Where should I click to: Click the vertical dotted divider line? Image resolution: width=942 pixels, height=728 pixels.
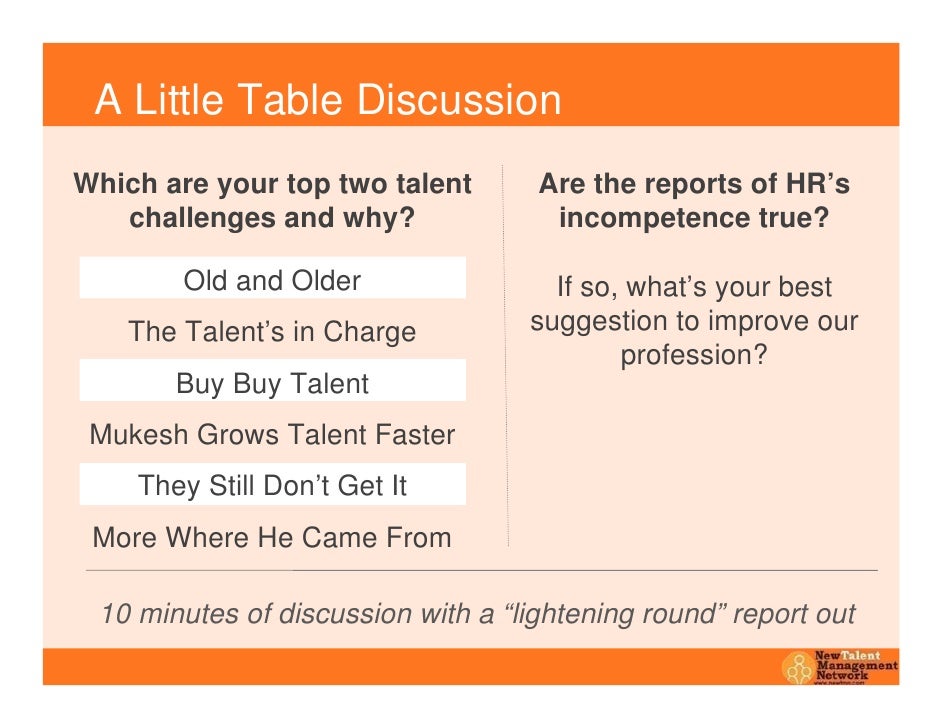505,354
